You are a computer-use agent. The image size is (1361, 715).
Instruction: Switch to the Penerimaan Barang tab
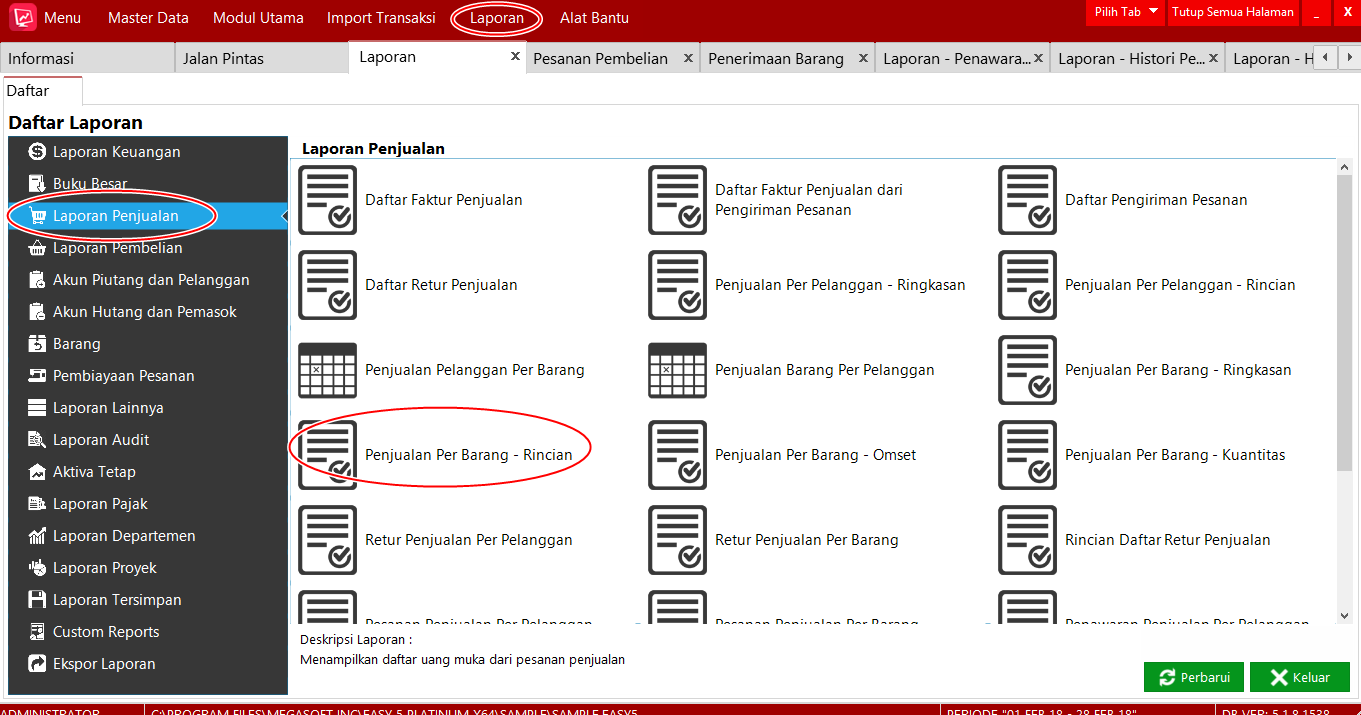[777, 58]
